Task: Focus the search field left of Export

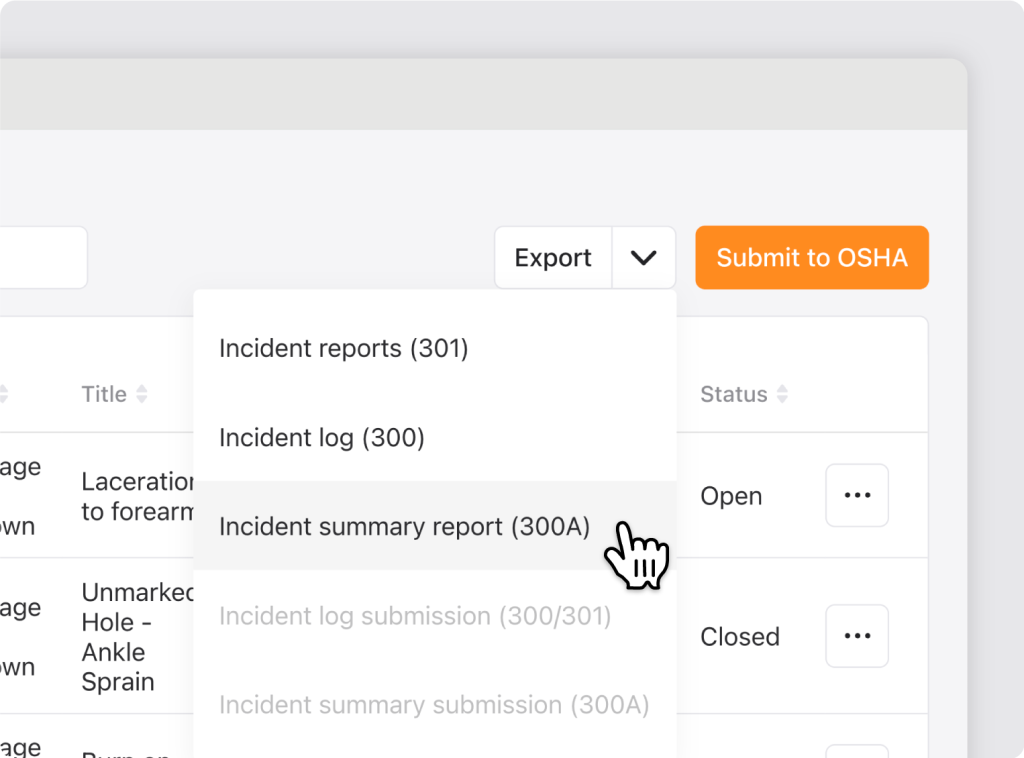Action: coord(40,258)
